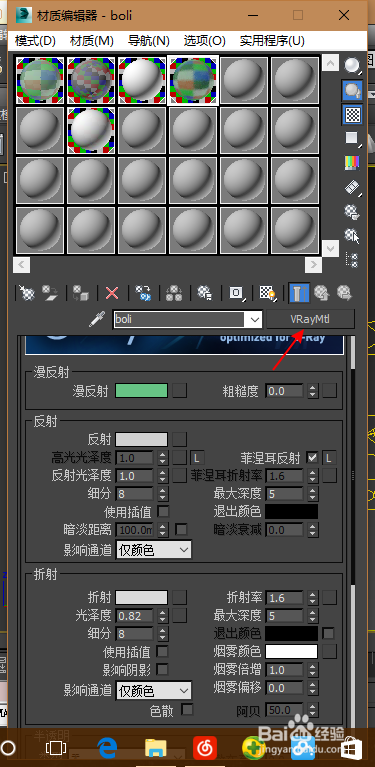
Task: Click Go Forward to Sibling icon
Action: tap(345, 293)
